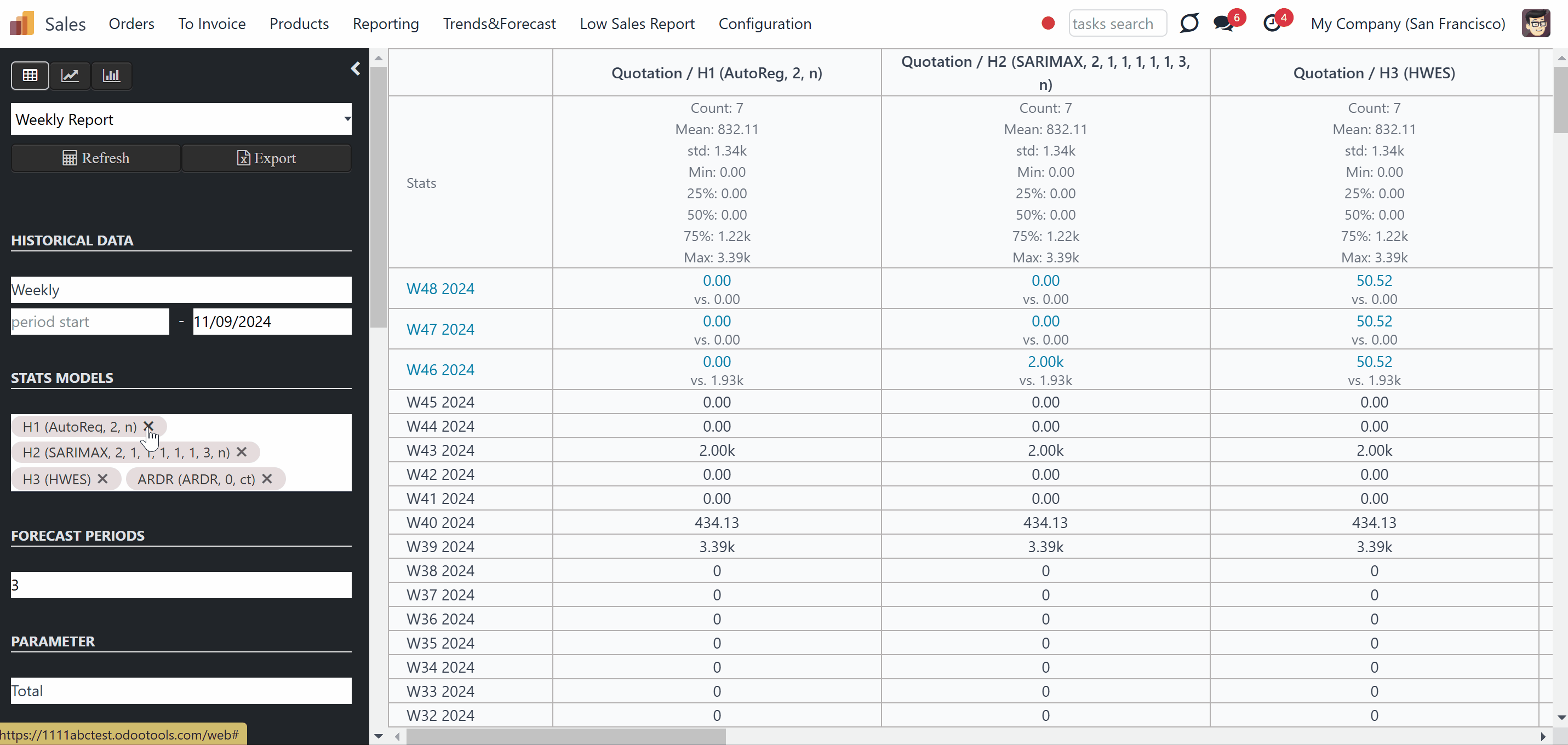Switch to the table view icon
Image resolution: width=1568 pixels, height=745 pixels.
[x=30, y=76]
